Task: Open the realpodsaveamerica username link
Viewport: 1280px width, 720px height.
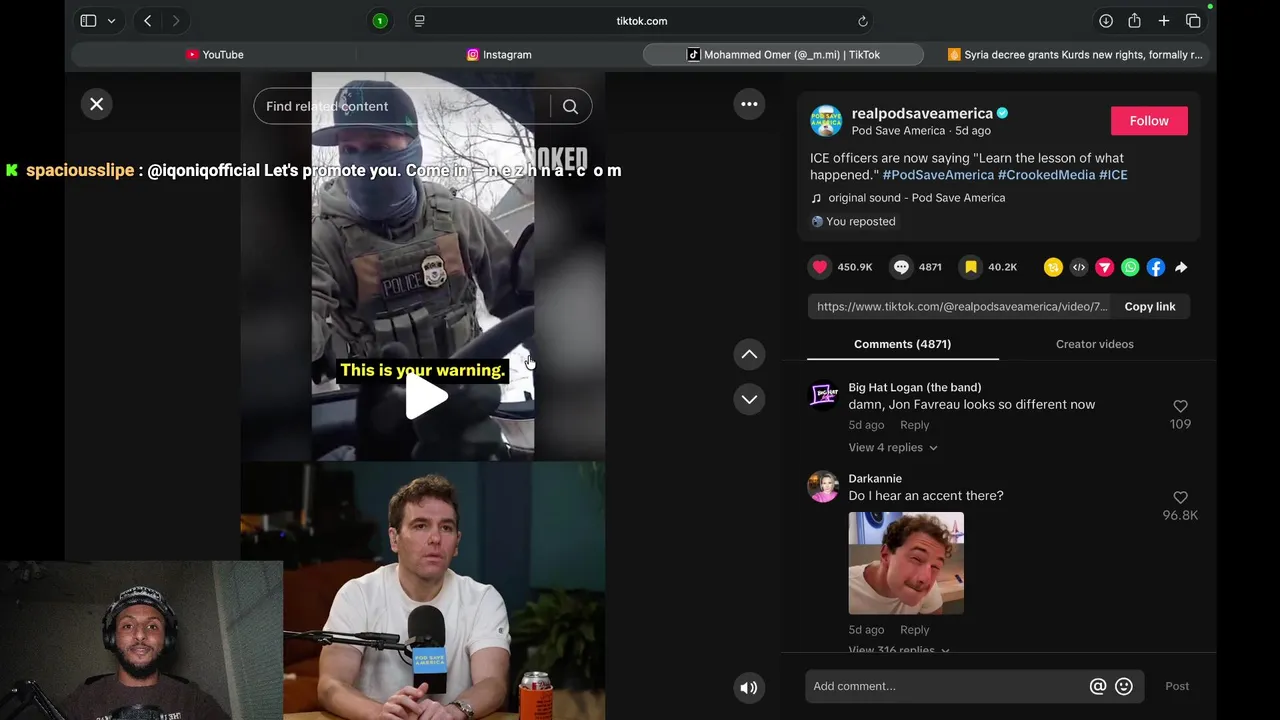Action: 922,114
